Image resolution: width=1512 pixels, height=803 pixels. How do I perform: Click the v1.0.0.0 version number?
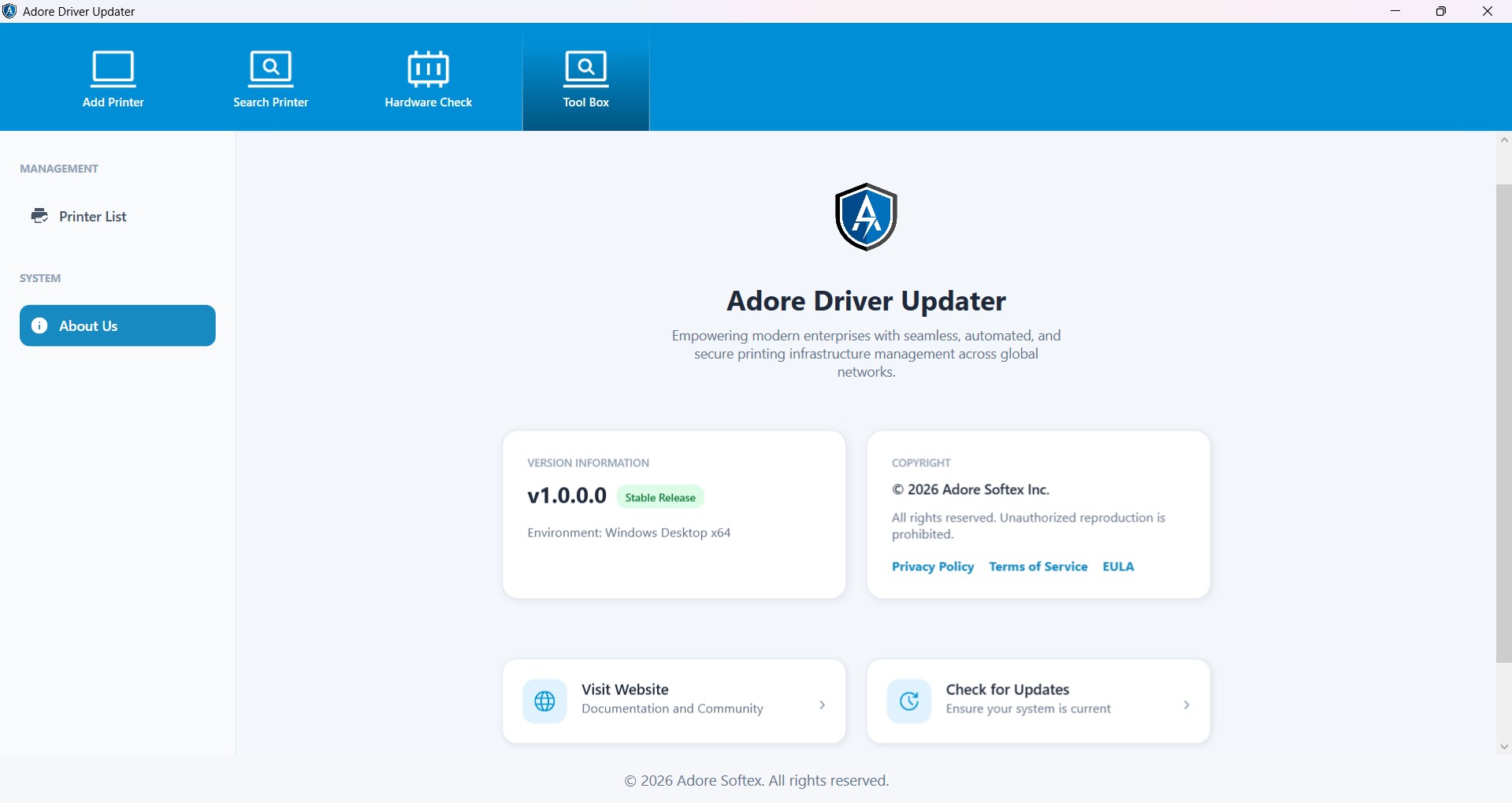tap(567, 496)
